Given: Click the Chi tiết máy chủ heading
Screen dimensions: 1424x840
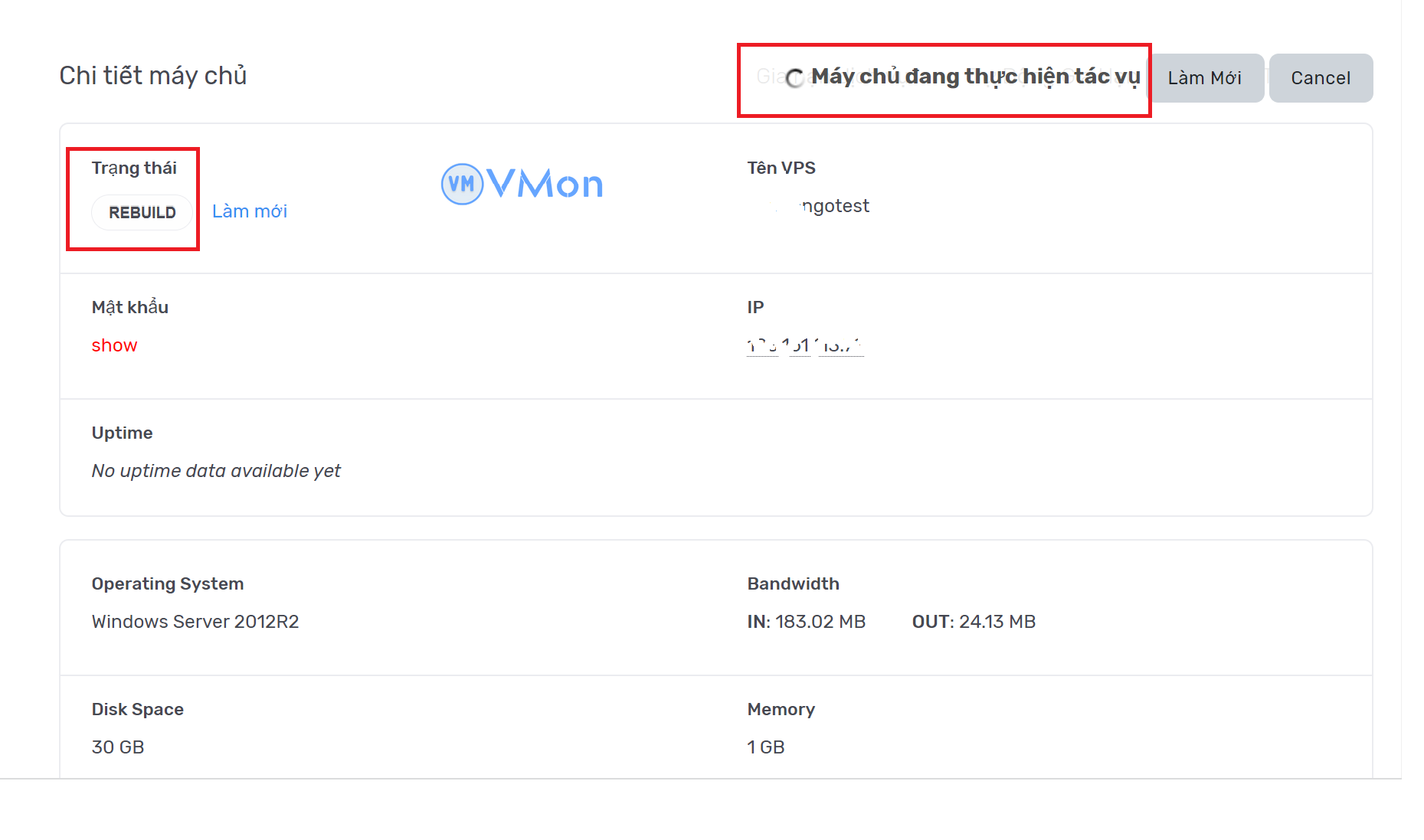Looking at the screenshot, I should coord(152,74).
